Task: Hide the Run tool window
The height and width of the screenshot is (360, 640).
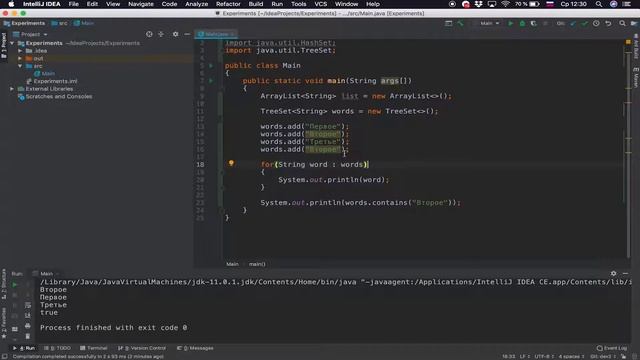Action: pos(625,273)
